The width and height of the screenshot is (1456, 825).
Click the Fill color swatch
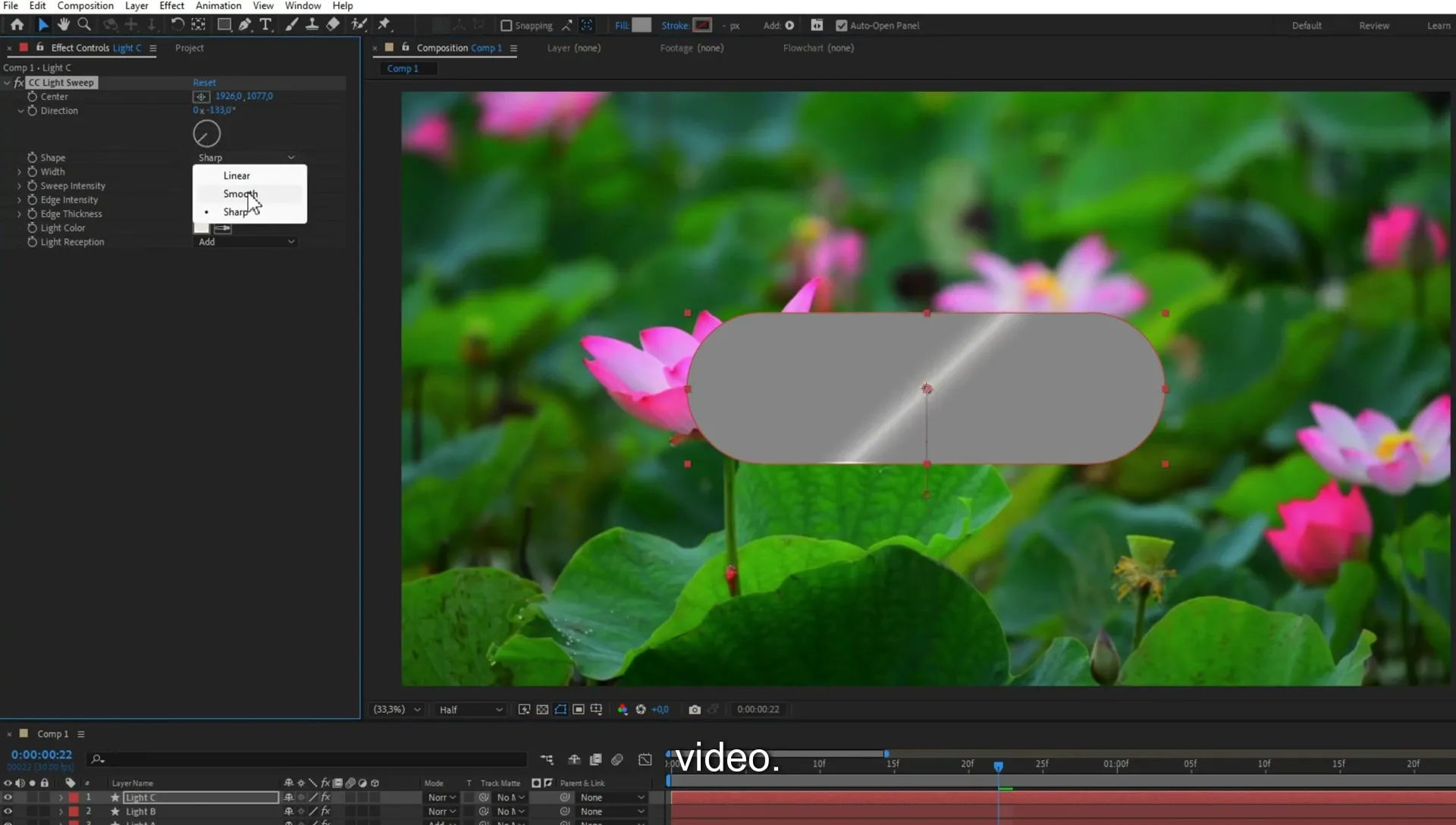tap(642, 25)
